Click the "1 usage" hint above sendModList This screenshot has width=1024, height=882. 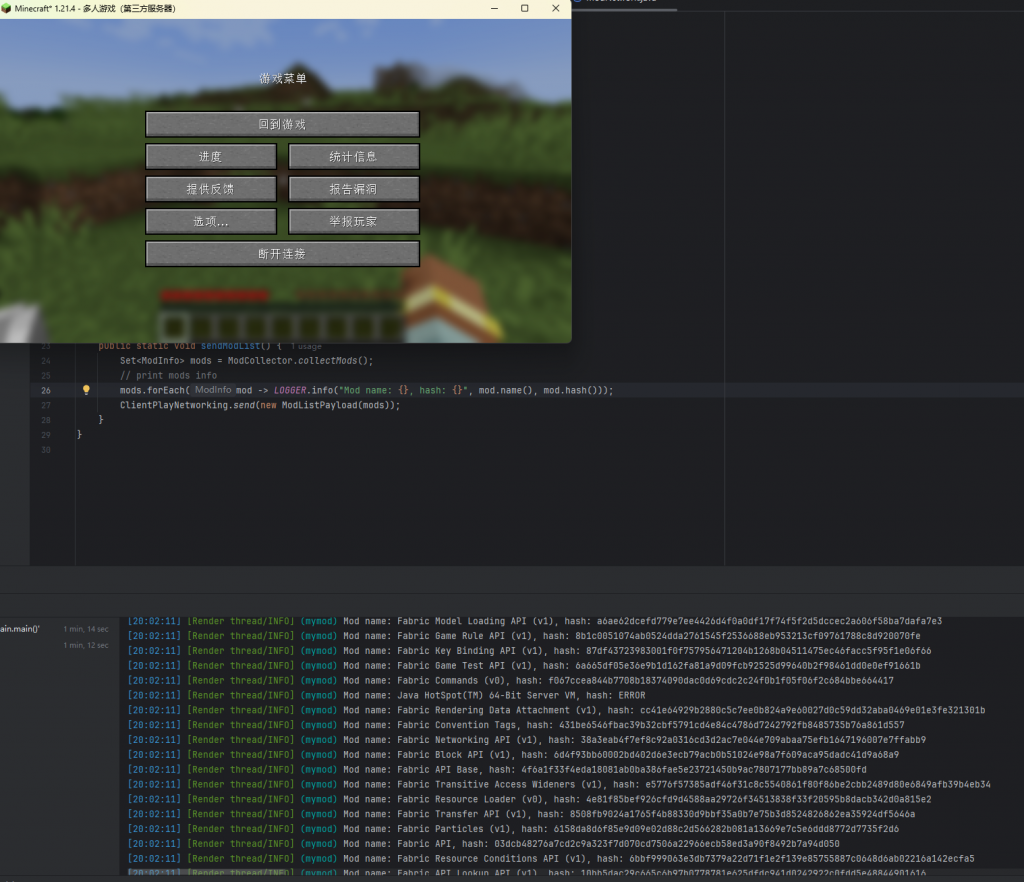tap(306, 346)
